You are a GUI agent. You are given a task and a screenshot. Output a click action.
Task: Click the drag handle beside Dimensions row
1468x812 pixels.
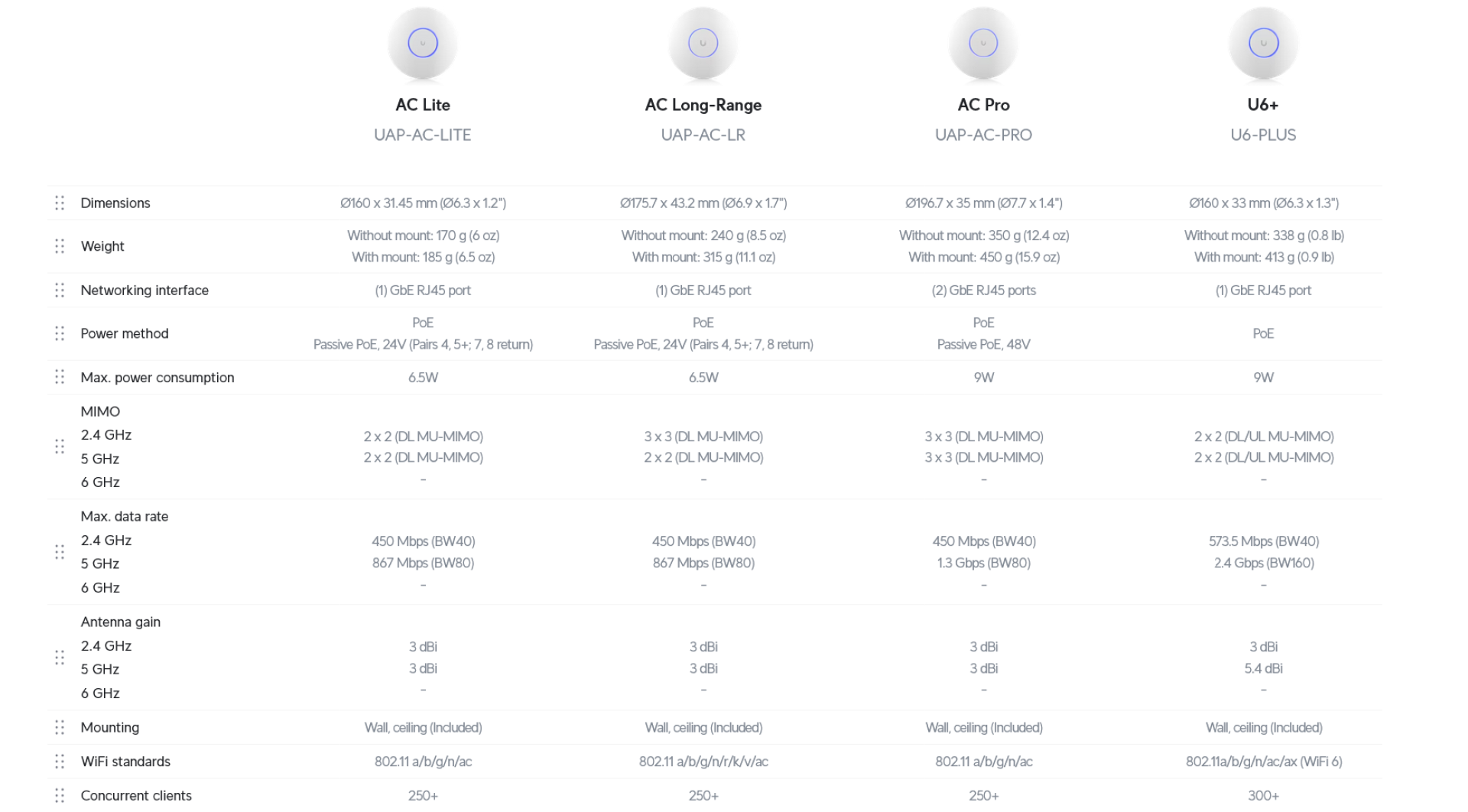60,203
